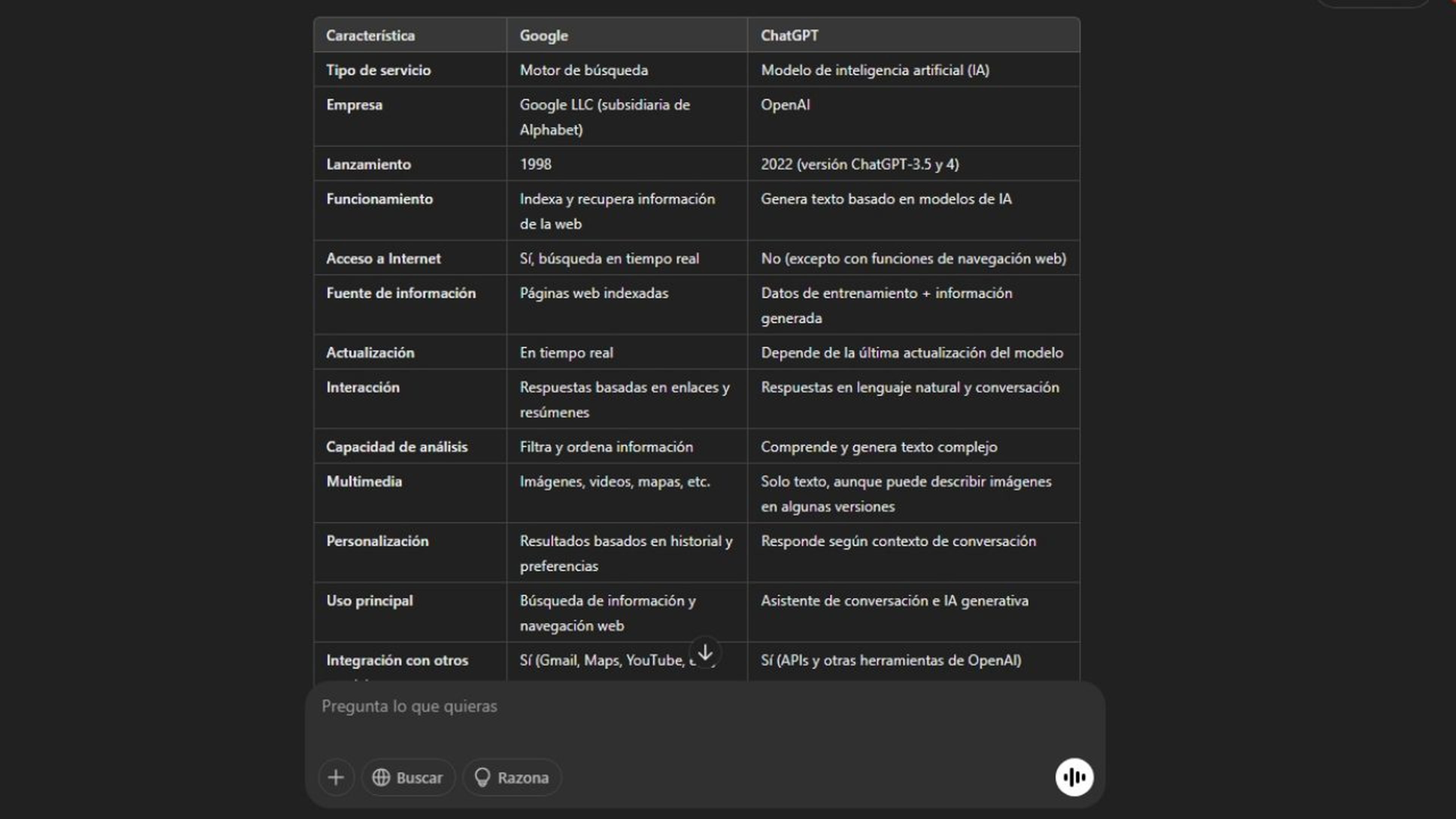Click the 'Motor de búsqueda' cell
1456x819 pixels.
583,70
